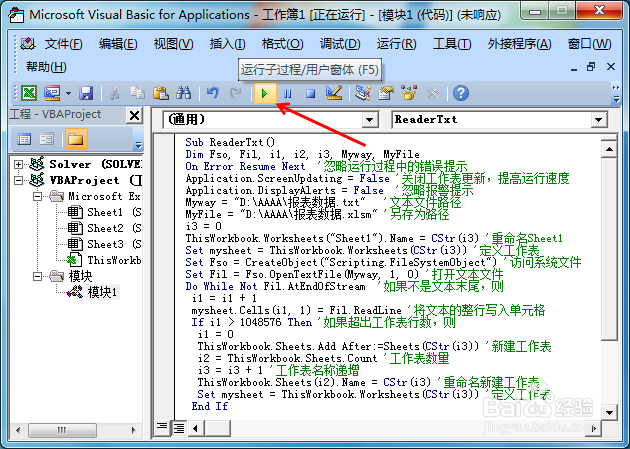
Task: Open Visual Basic Help question mark icon
Action: point(461,94)
